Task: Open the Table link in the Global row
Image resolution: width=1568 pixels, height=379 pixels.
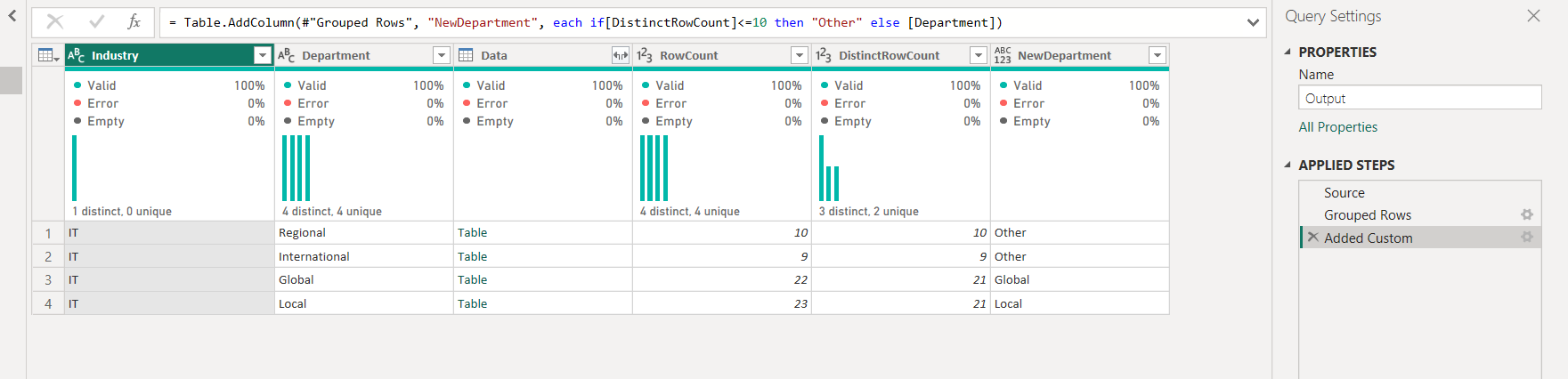Action: (x=472, y=279)
